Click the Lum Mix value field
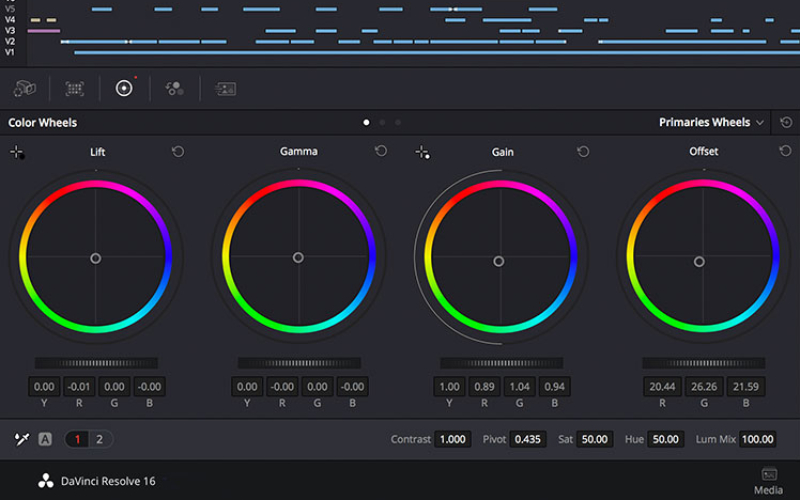 pyautogui.click(x=758, y=439)
